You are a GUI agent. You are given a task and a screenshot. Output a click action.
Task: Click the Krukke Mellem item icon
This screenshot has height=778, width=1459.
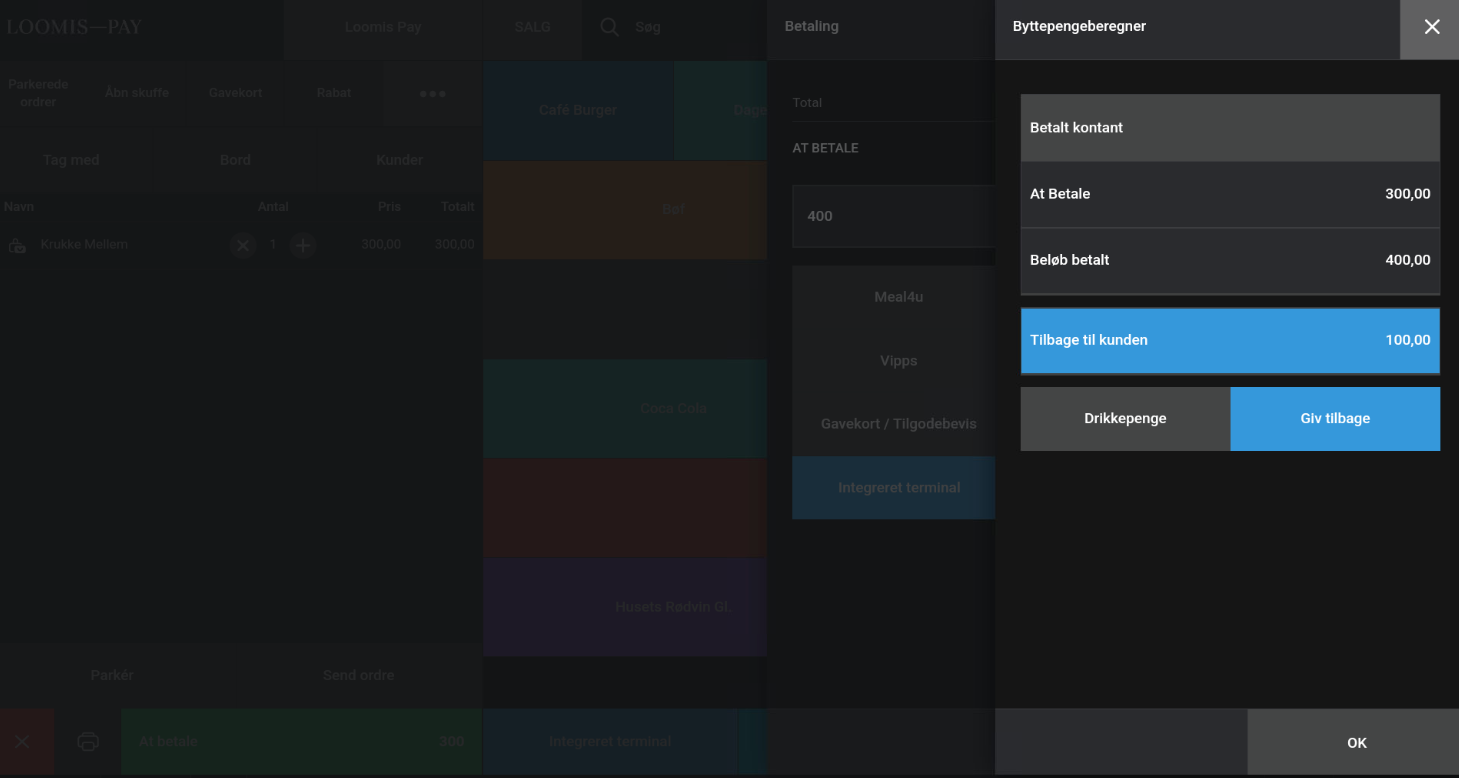click(17, 245)
